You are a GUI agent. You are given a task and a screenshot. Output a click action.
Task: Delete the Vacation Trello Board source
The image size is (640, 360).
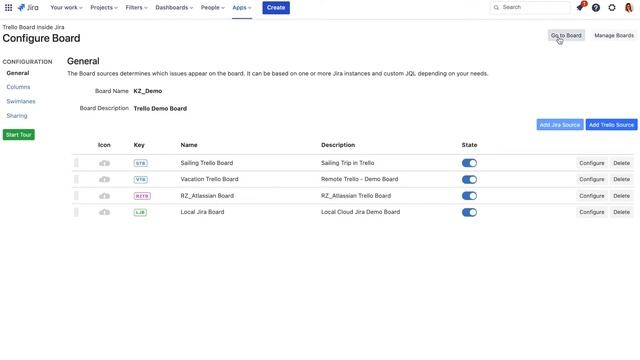pyautogui.click(x=622, y=179)
